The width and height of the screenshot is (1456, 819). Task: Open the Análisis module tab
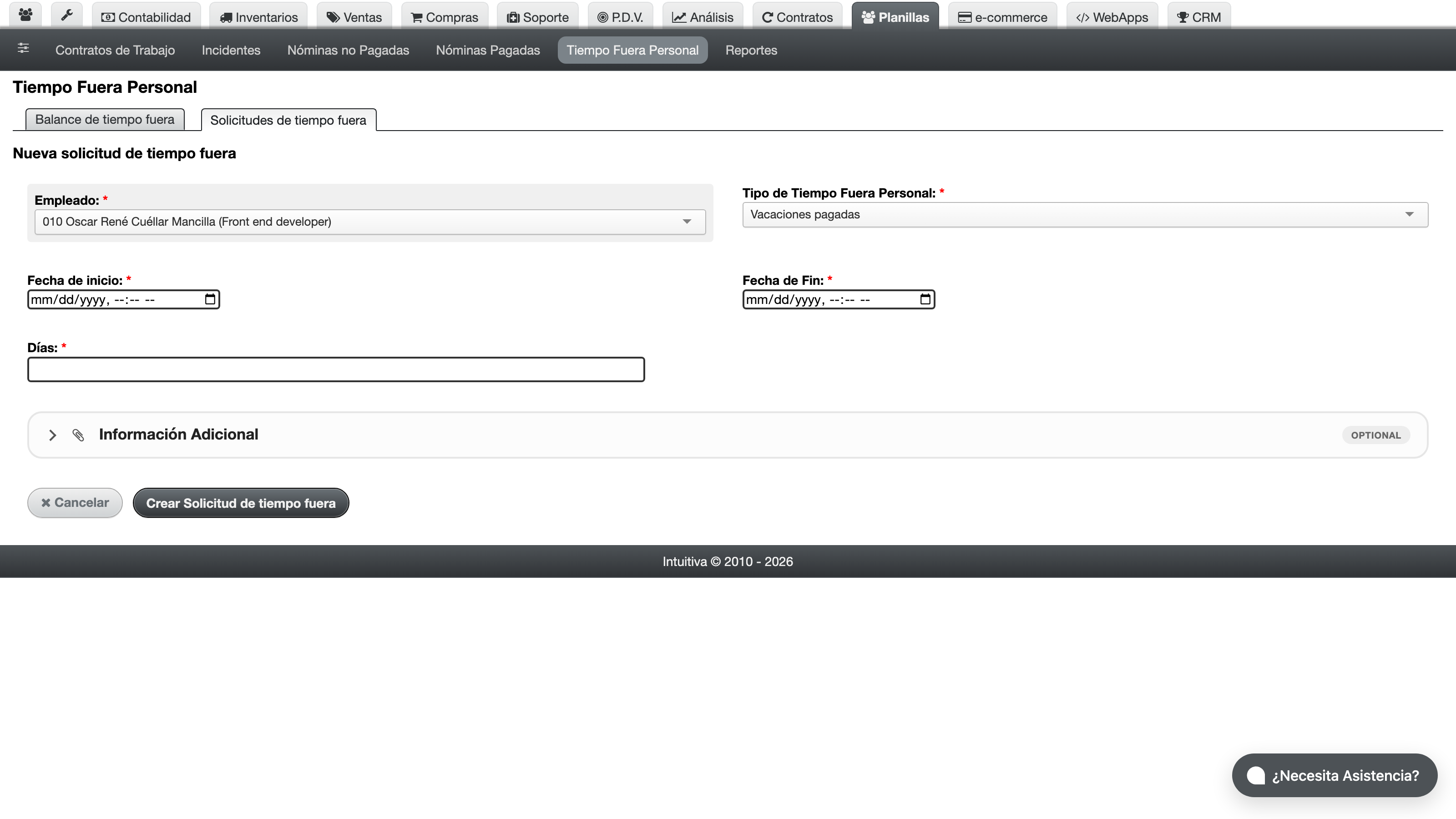click(703, 17)
